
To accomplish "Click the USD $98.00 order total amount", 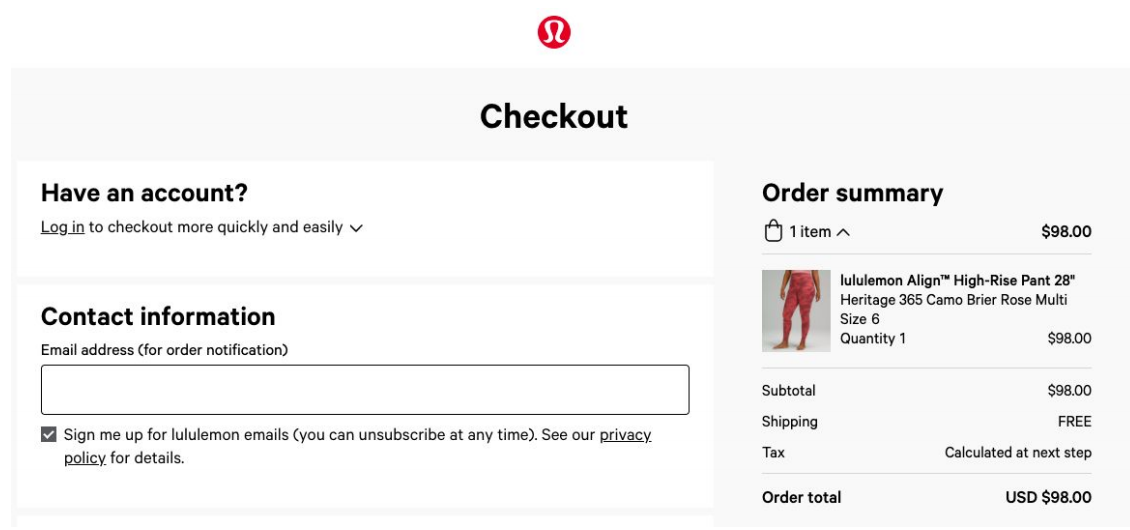I will pos(1048,497).
